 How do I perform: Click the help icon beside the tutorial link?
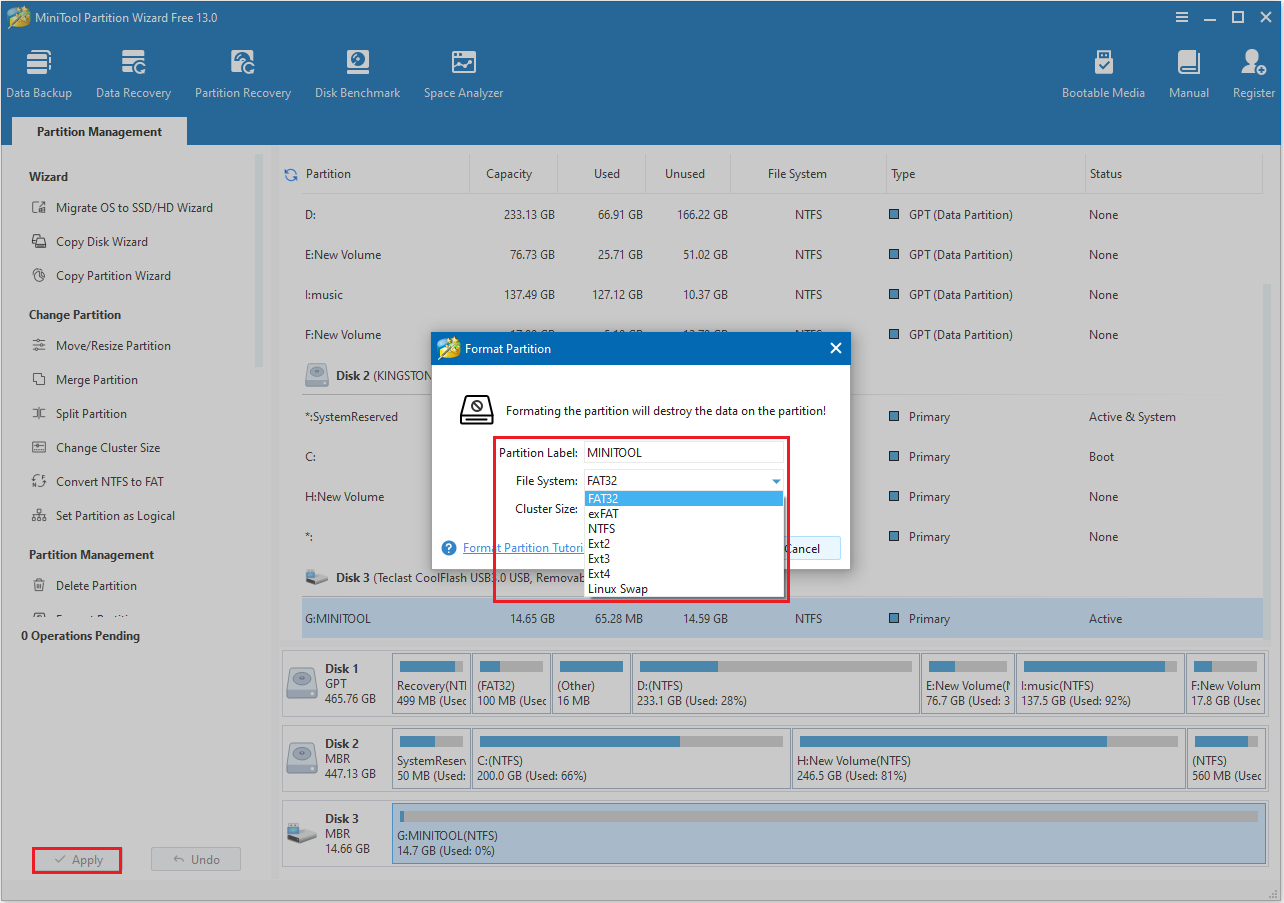click(x=447, y=548)
